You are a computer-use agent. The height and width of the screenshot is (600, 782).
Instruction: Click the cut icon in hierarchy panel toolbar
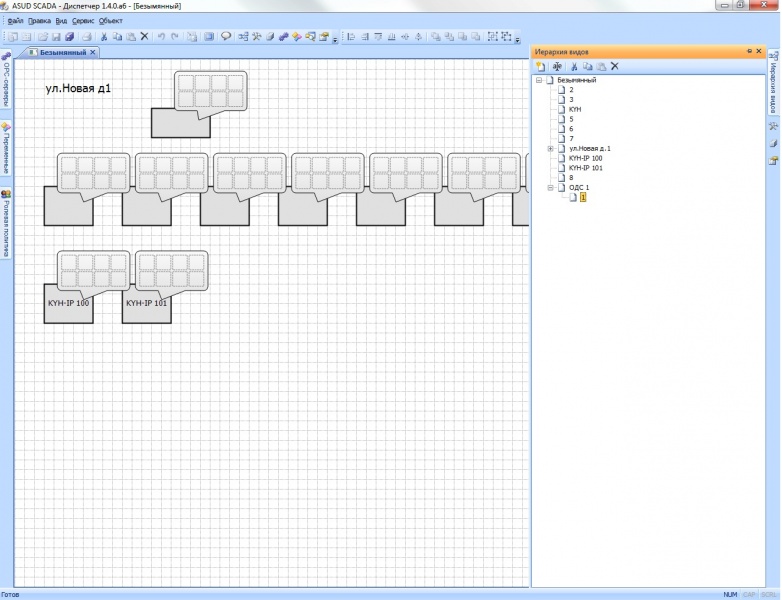click(x=574, y=66)
